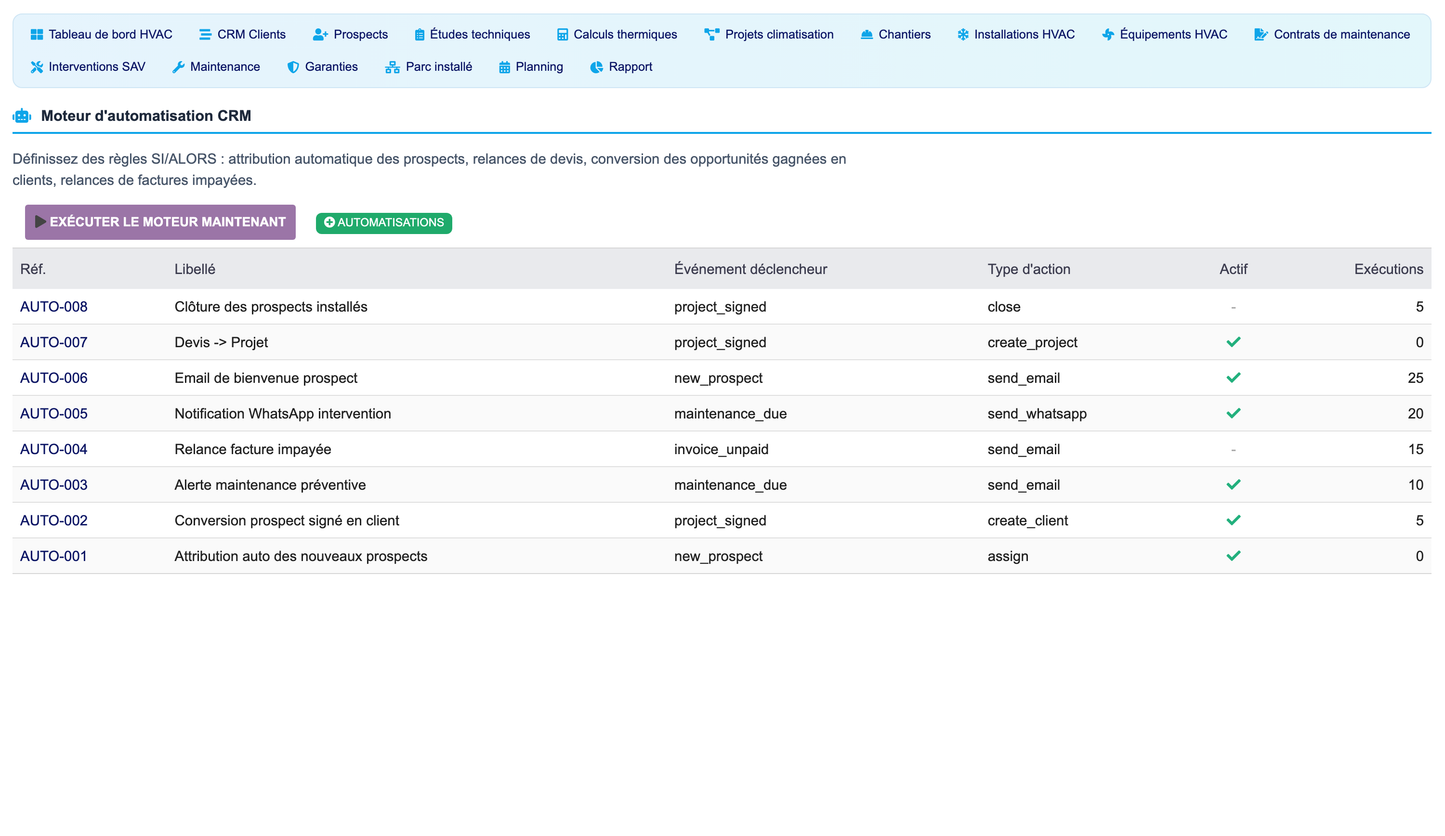Click the Rapport pie chart icon
This screenshot has width=1445, height=836.
(x=597, y=67)
